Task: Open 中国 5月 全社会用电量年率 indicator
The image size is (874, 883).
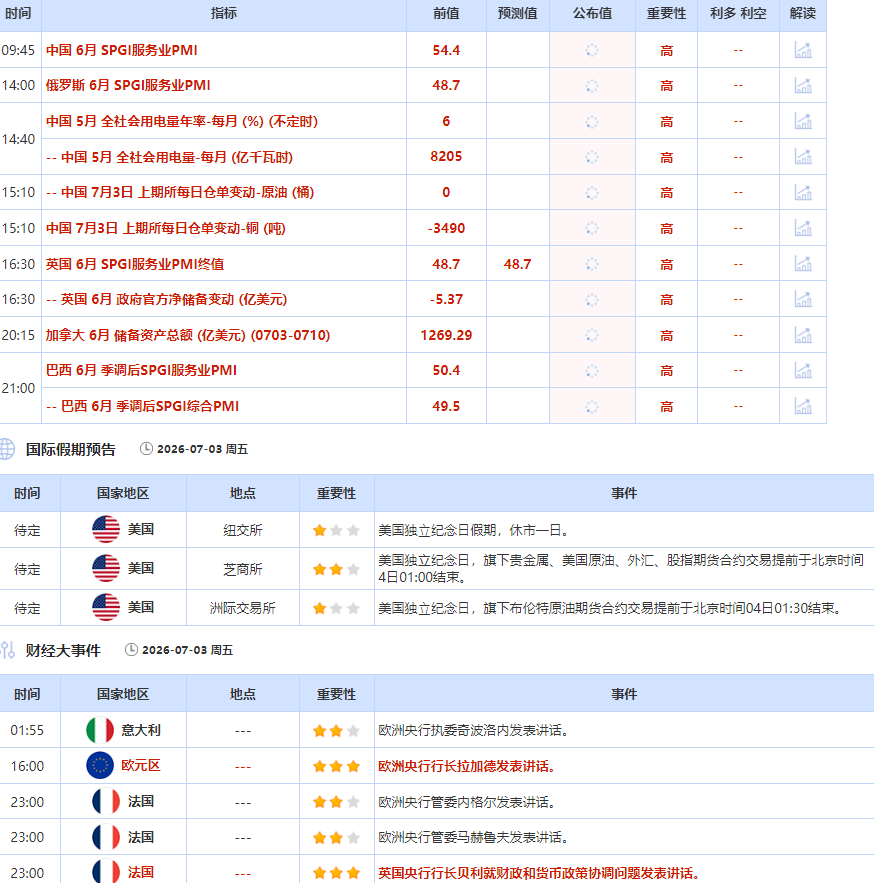Action: pyautogui.click(x=182, y=121)
